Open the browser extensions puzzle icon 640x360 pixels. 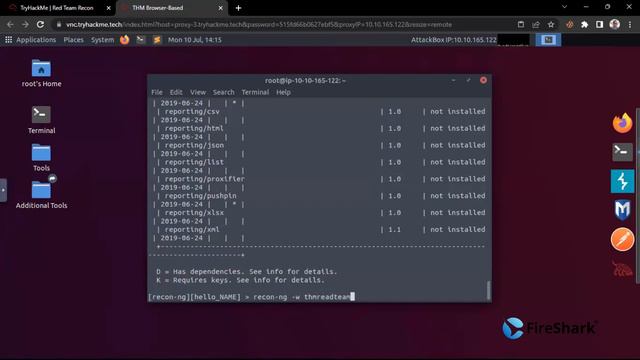point(584,24)
